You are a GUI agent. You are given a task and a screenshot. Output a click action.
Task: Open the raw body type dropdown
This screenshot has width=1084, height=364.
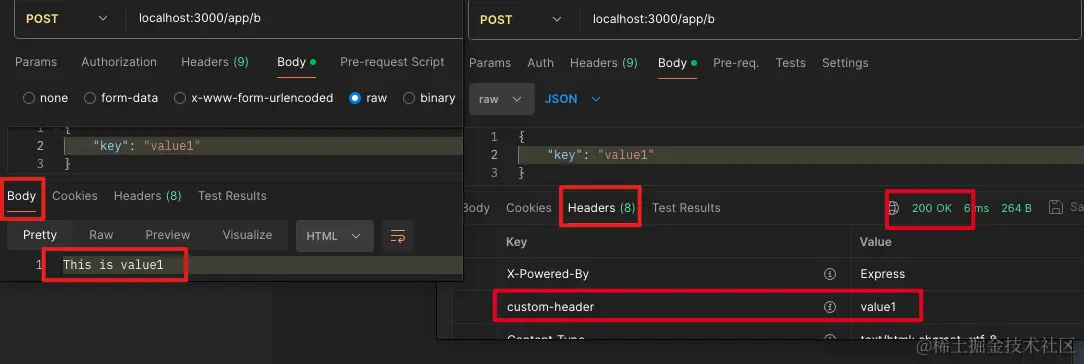(501, 99)
